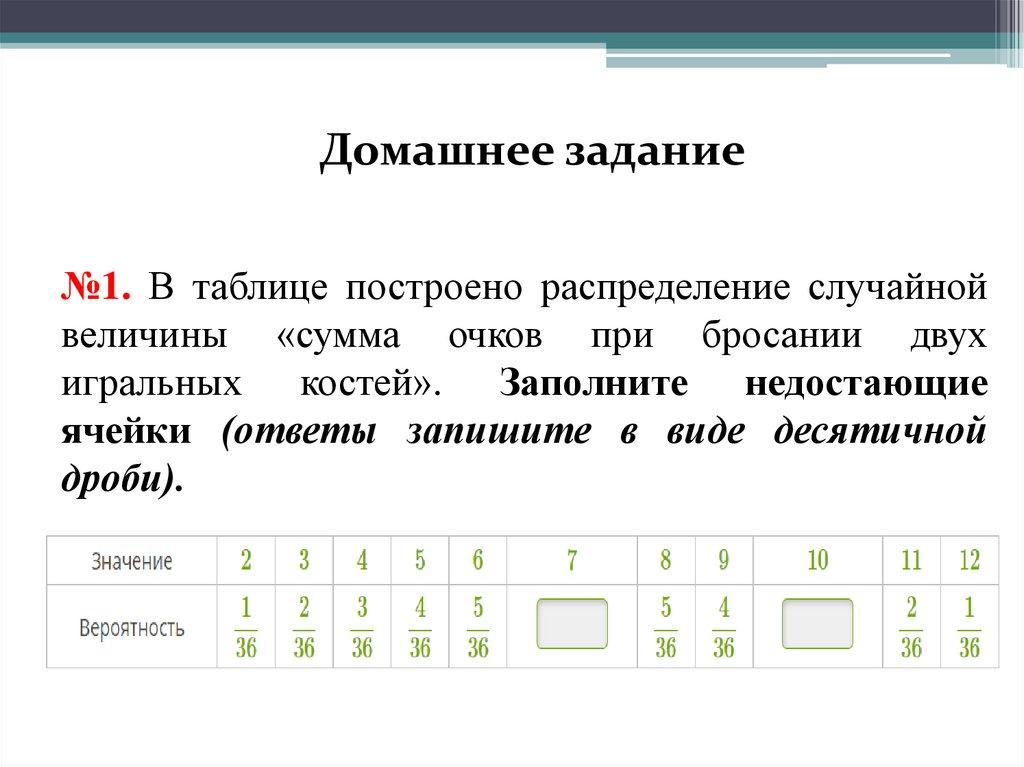This screenshot has width=1024, height=767.
Task: Click the 'Вероятность' row header
Action: coord(132,628)
